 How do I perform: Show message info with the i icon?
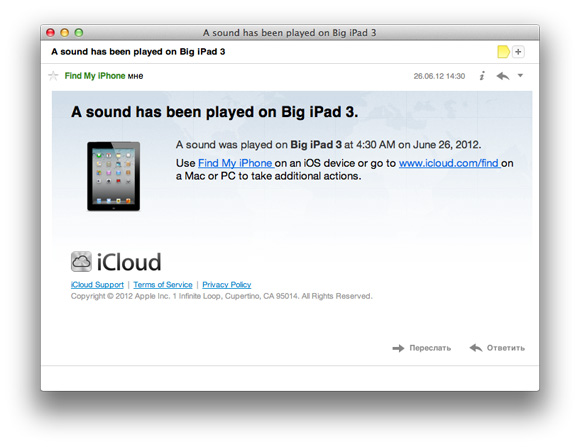click(x=482, y=76)
